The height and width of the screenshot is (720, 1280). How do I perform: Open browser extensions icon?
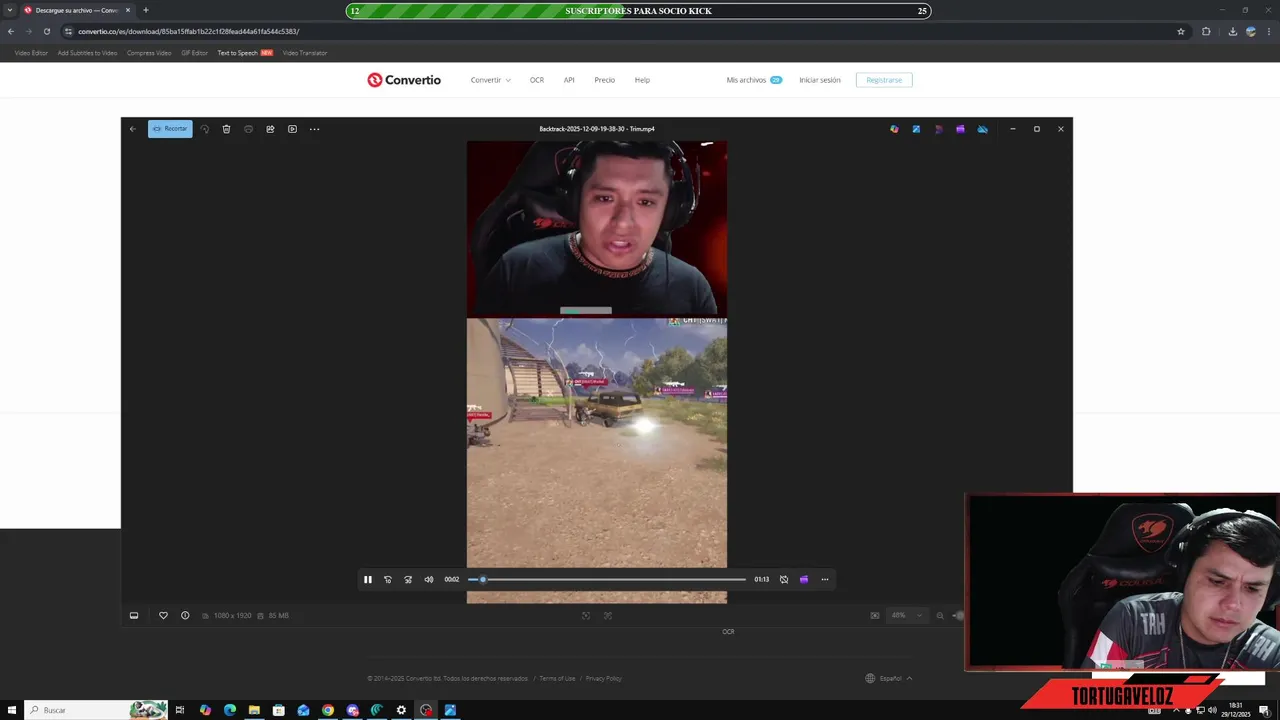(1206, 31)
